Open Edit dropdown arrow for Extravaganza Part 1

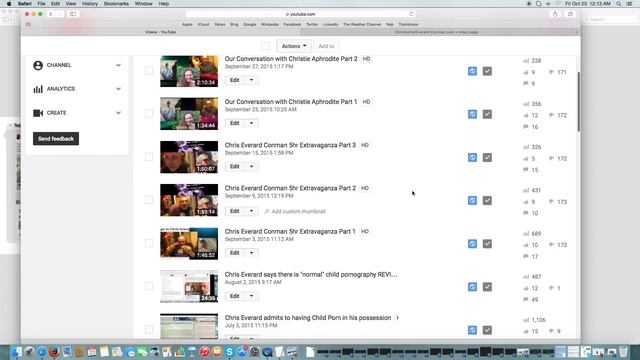(251, 253)
